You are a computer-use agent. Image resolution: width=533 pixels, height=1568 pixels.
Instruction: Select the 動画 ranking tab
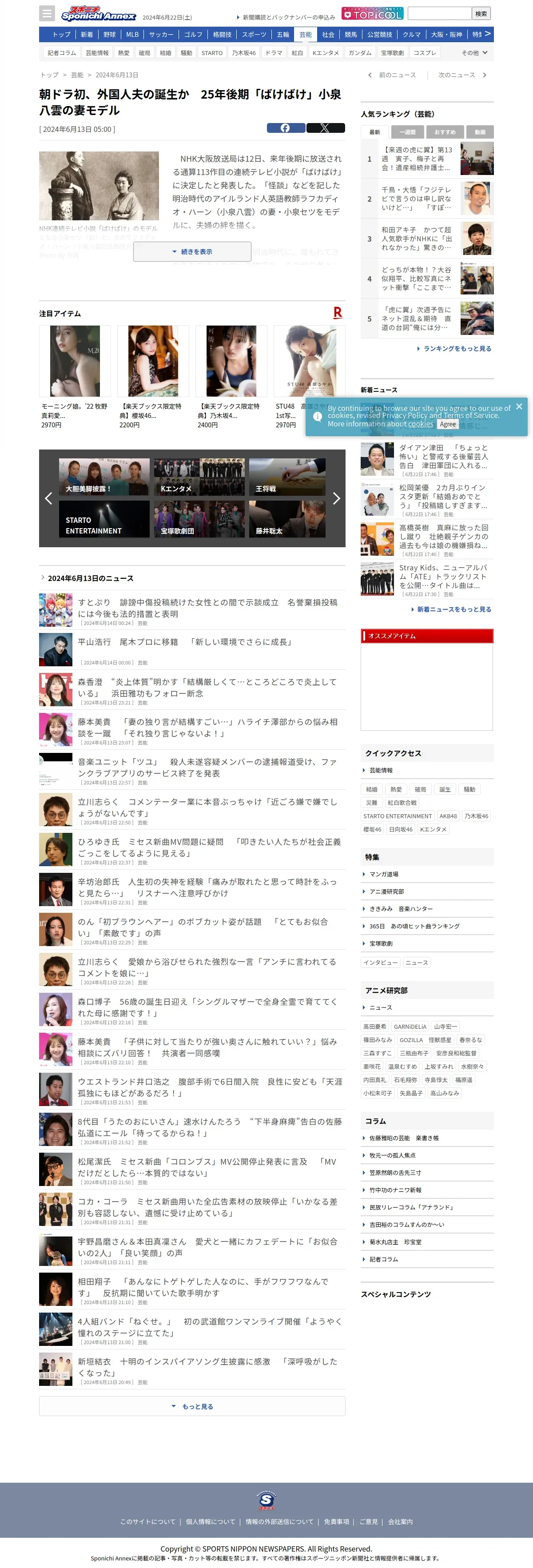pos(480,132)
